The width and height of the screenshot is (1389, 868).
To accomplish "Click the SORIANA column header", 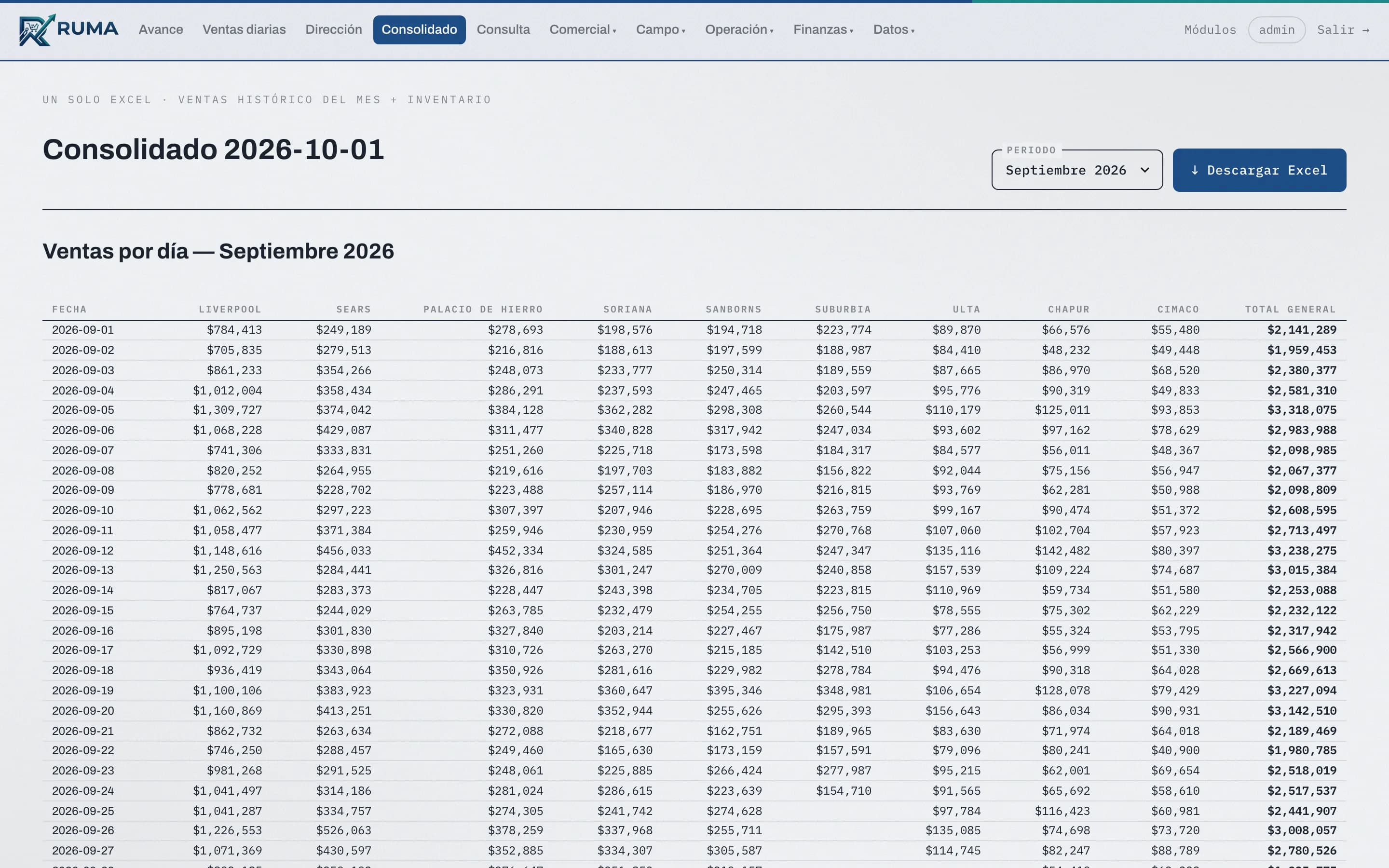I will 628,310.
